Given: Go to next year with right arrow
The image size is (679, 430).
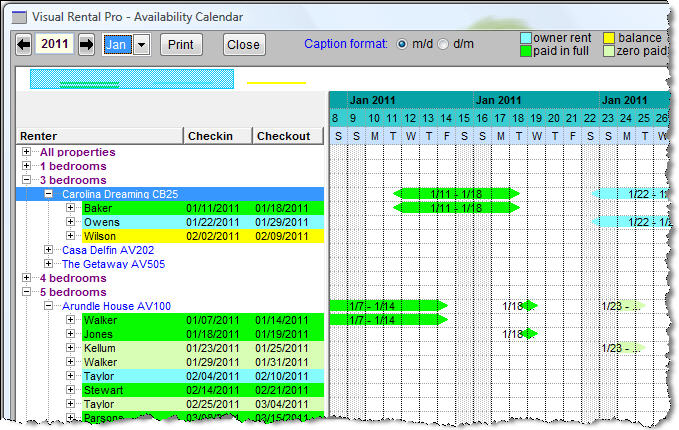Looking at the screenshot, I should [x=87, y=45].
